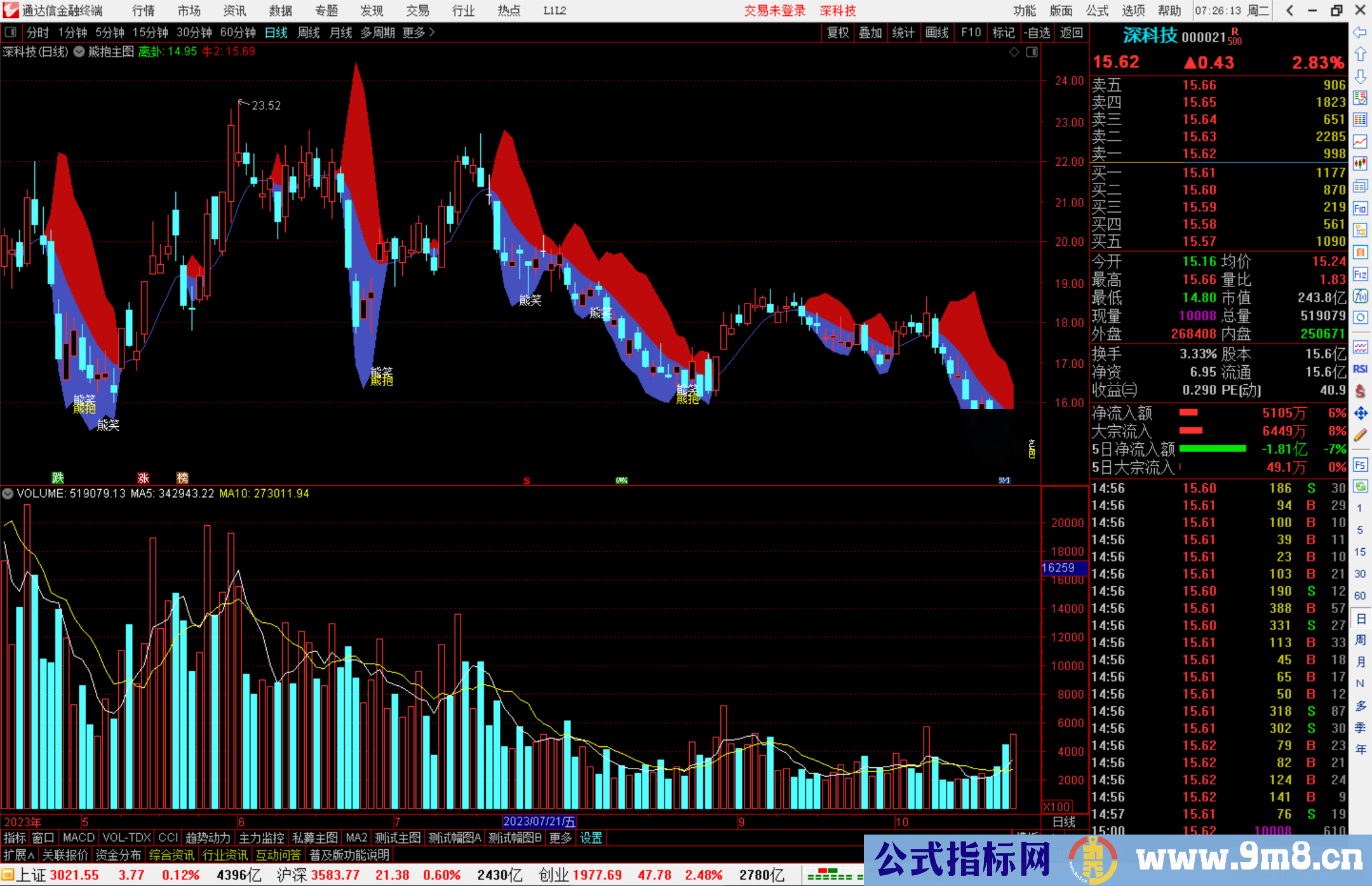Click the 统计 button
The height and width of the screenshot is (886, 1372).
coord(903,32)
